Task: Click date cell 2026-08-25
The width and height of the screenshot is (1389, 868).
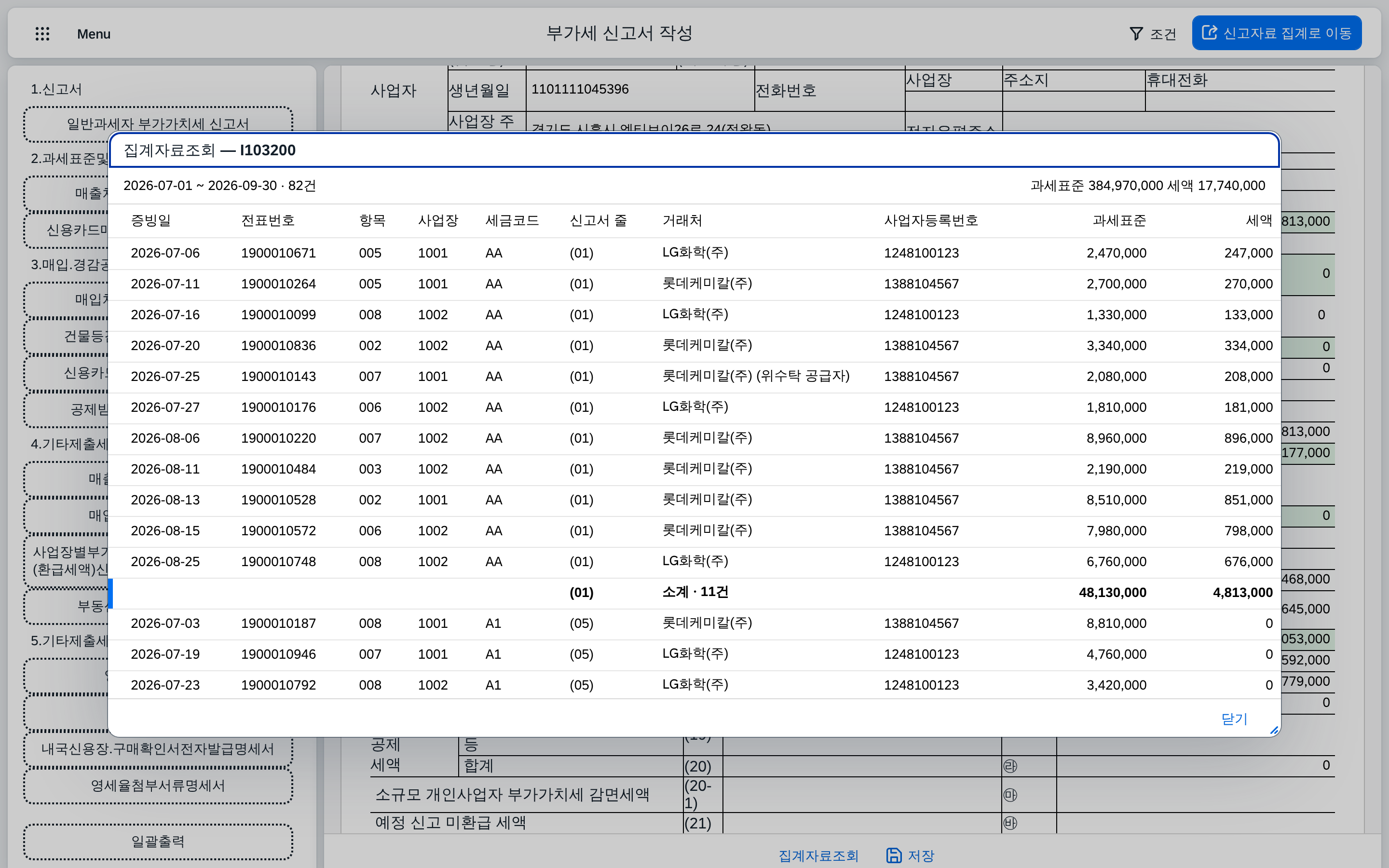Action: (165, 562)
